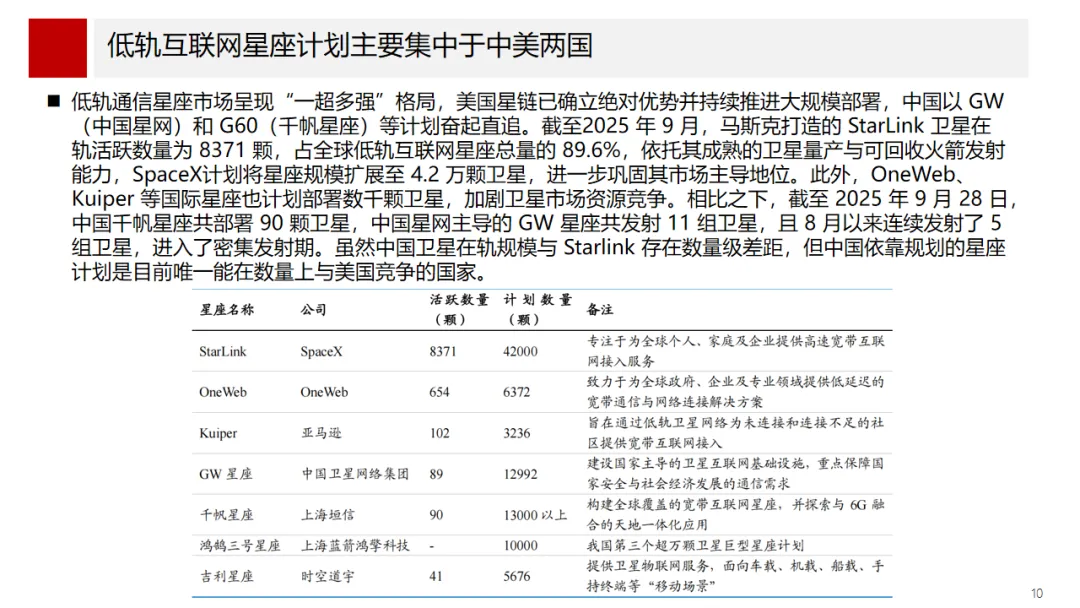Click the company cell 亚马逊
This screenshot has width=1080, height=608.
pos(321,433)
